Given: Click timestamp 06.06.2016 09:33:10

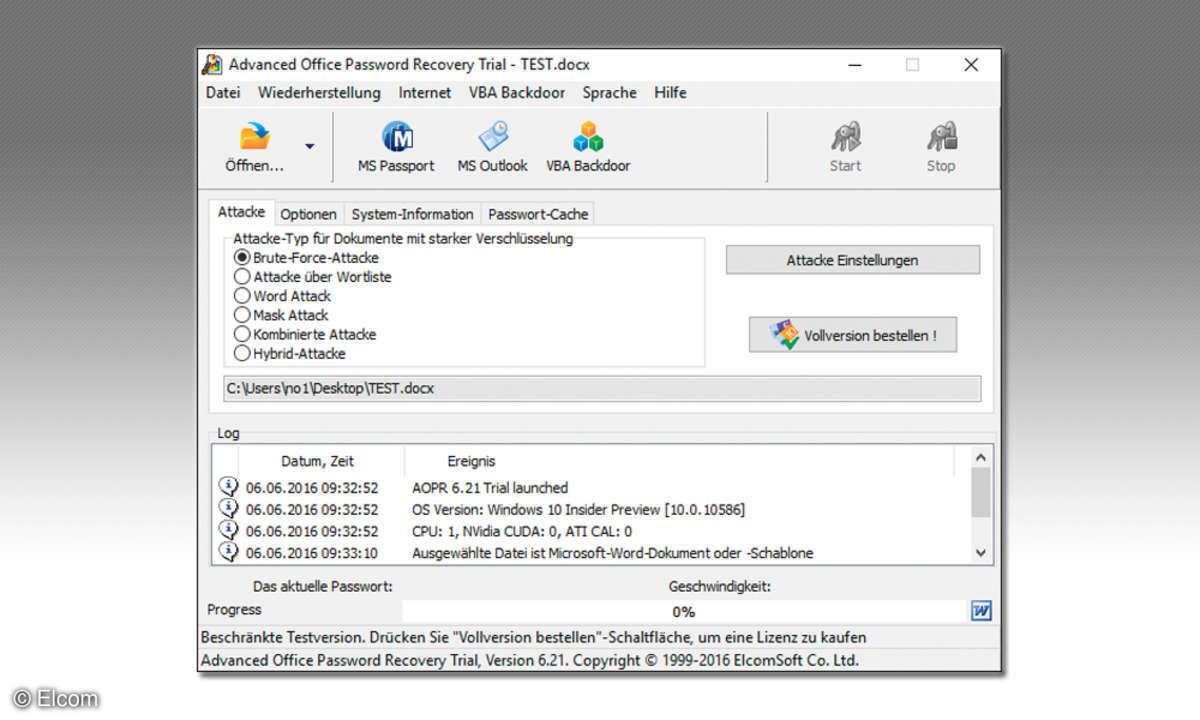Looking at the screenshot, I should (312, 553).
